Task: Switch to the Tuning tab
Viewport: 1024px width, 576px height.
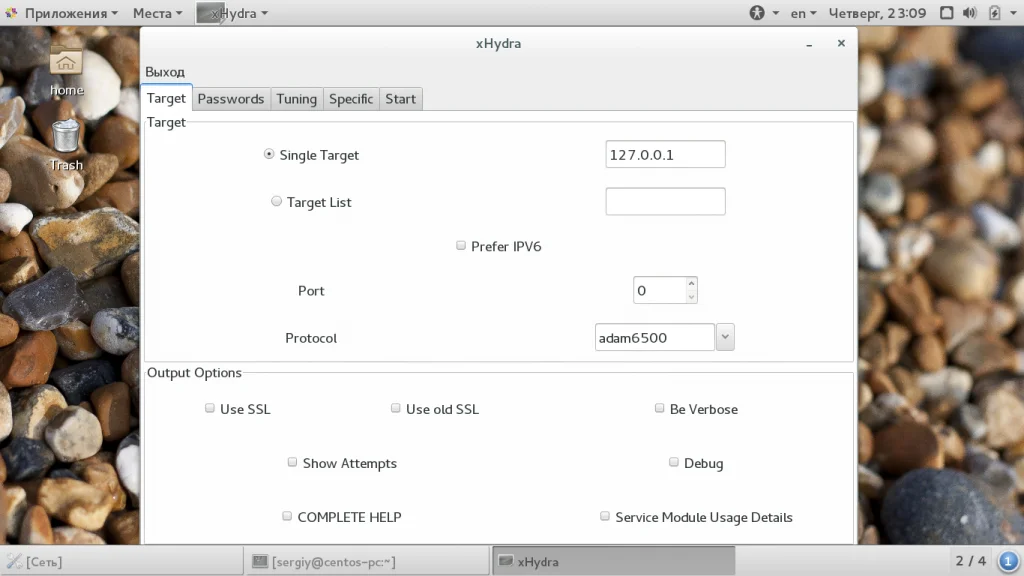Action: click(x=296, y=99)
